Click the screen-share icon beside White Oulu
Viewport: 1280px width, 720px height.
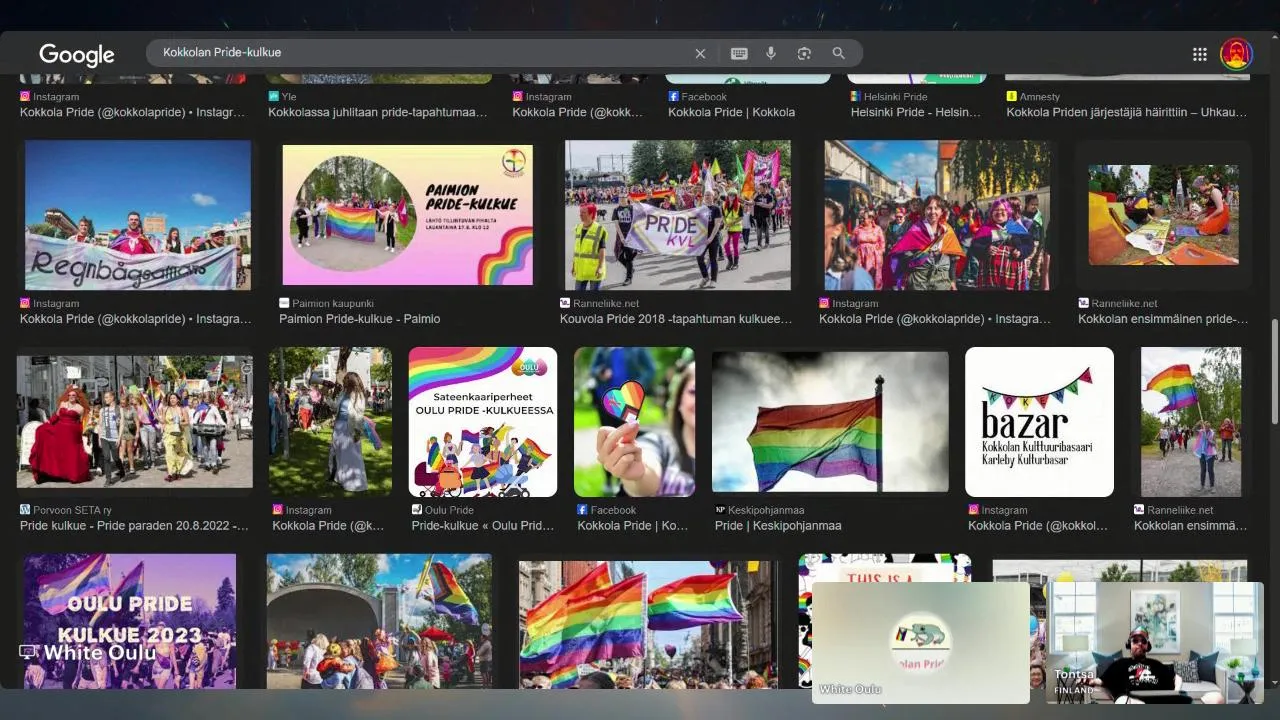tap(28, 652)
